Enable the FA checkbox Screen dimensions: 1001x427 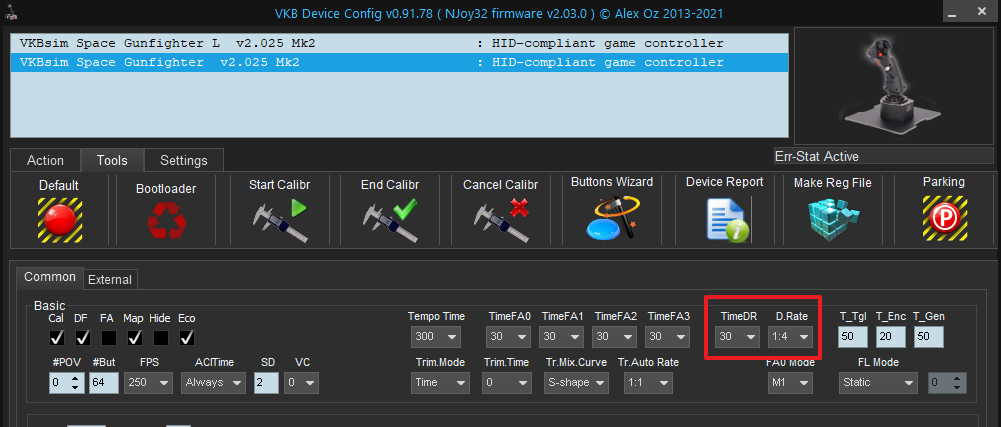[x=109, y=336]
